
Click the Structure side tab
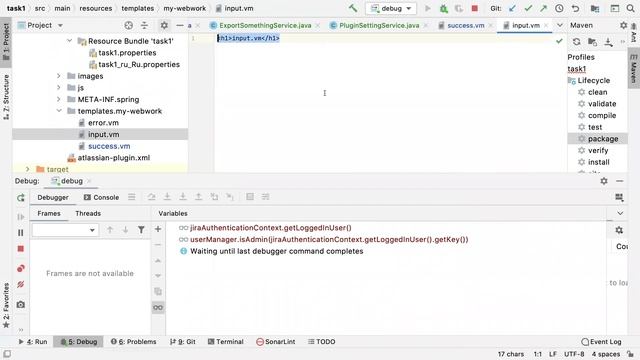tap(6, 97)
